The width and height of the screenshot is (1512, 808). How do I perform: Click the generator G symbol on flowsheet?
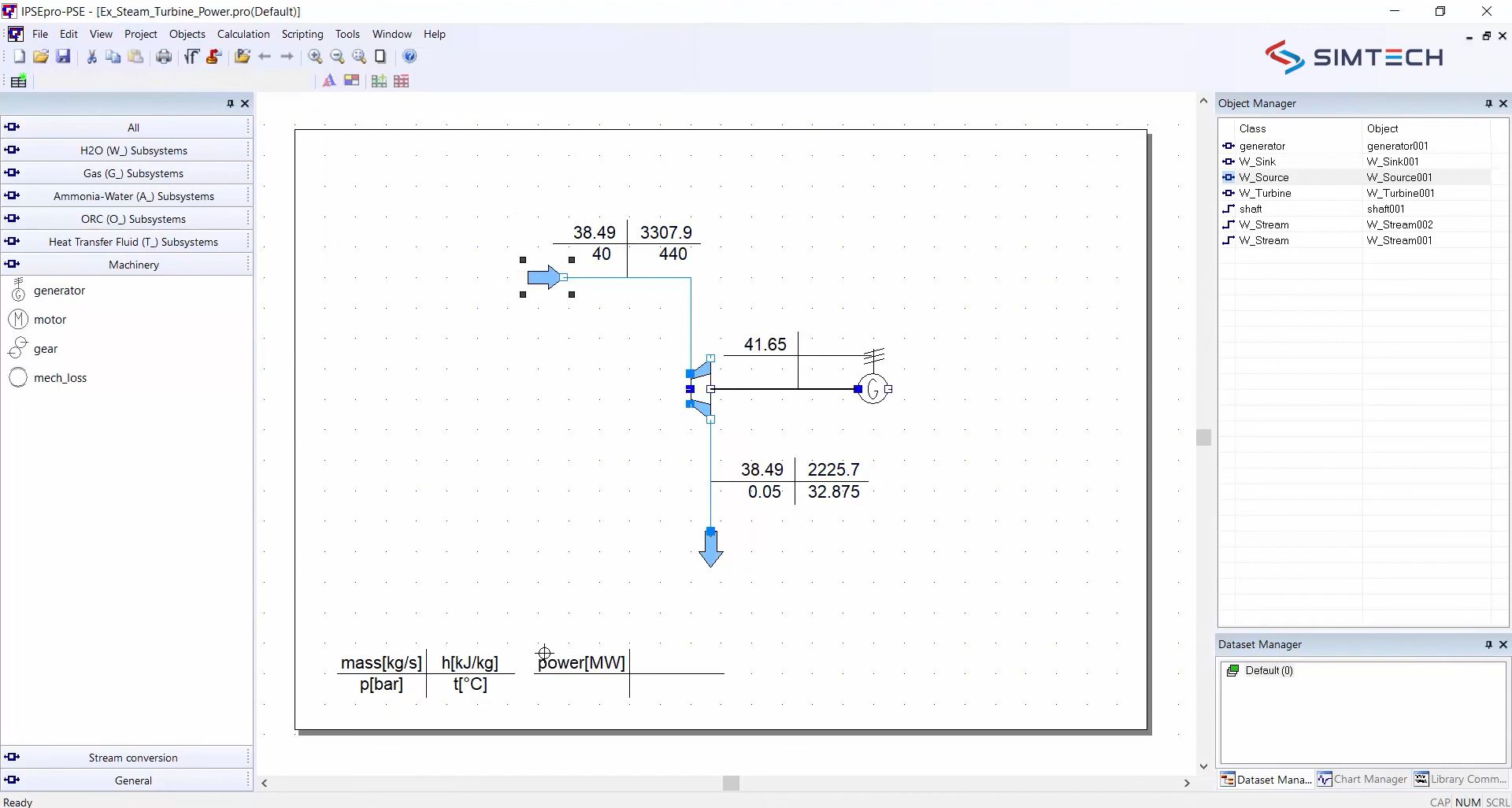click(x=873, y=388)
